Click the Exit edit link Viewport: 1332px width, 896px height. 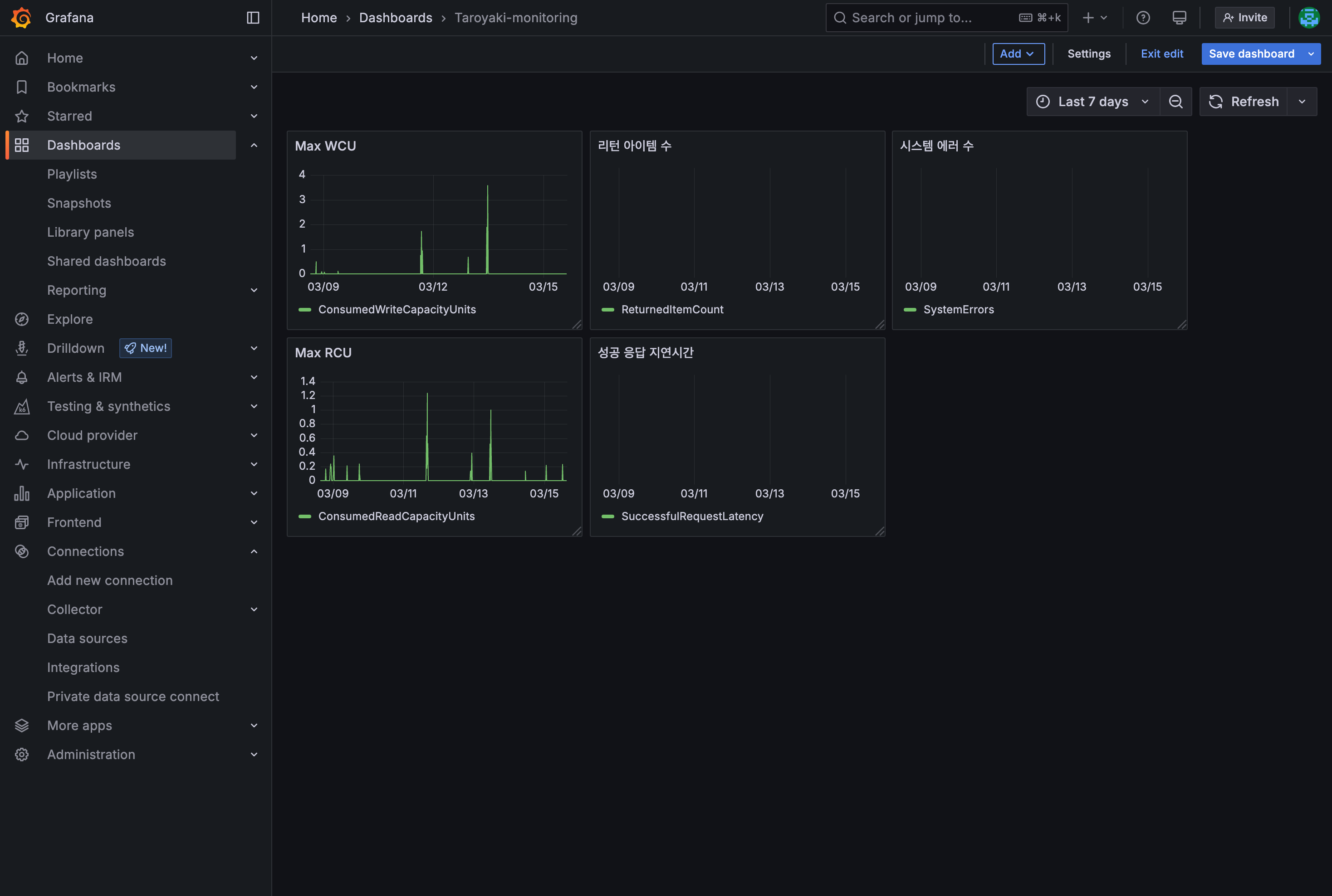coord(1161,54)
